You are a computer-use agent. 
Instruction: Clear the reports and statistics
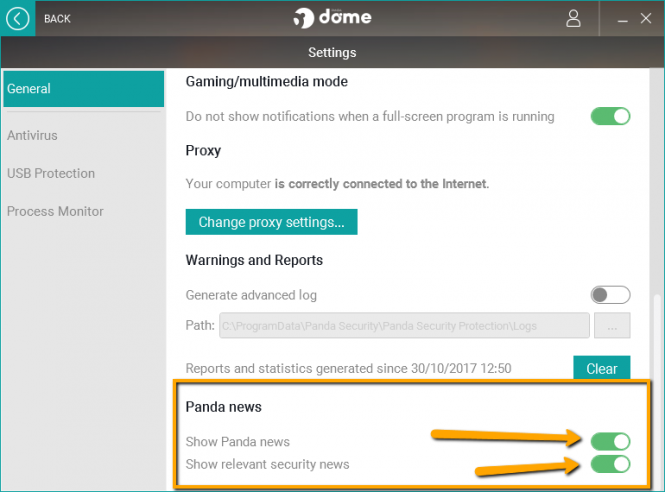601,368
